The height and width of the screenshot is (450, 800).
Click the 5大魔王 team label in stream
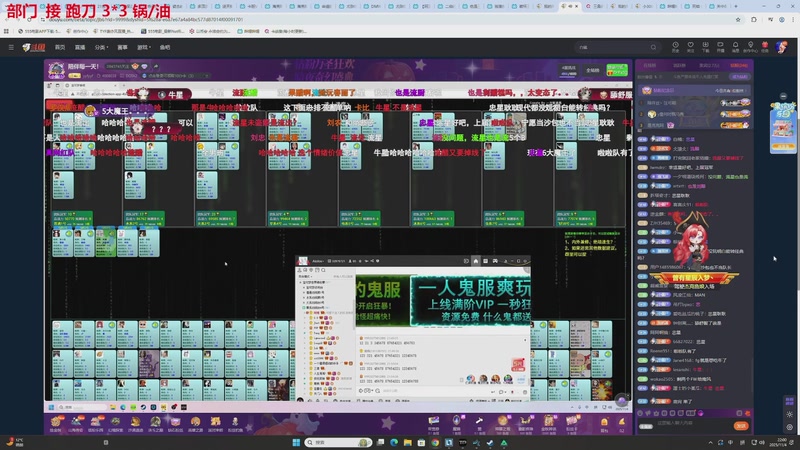tap(111, 111)
